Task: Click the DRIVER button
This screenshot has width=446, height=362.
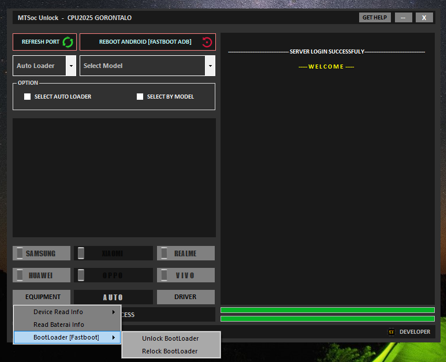Action: pos(186,297)
